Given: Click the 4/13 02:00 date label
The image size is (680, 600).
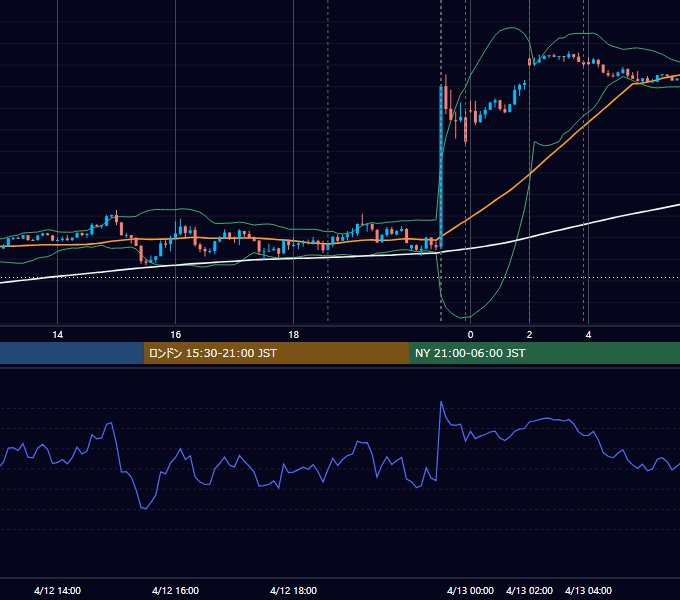Looking at the screenshot, I should tap(529, 590).
